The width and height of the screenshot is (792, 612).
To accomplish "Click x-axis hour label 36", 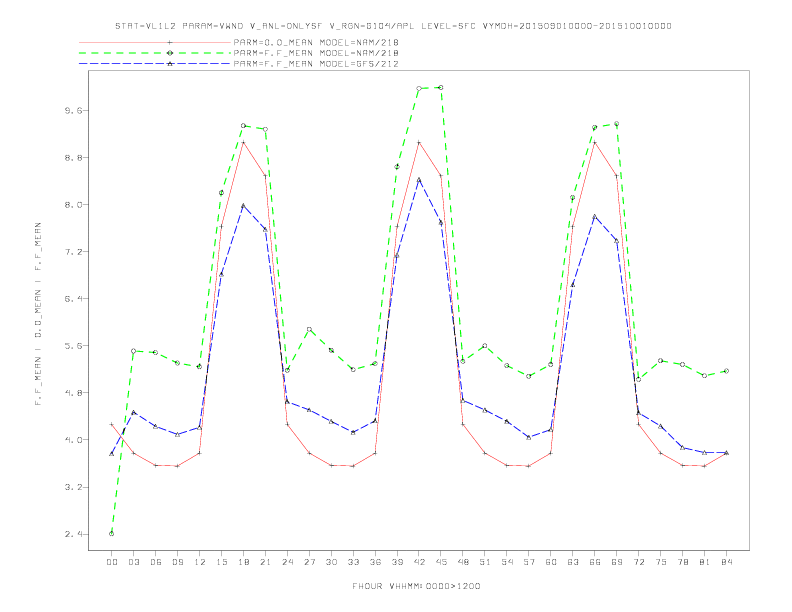I will [x=375, y=562].
